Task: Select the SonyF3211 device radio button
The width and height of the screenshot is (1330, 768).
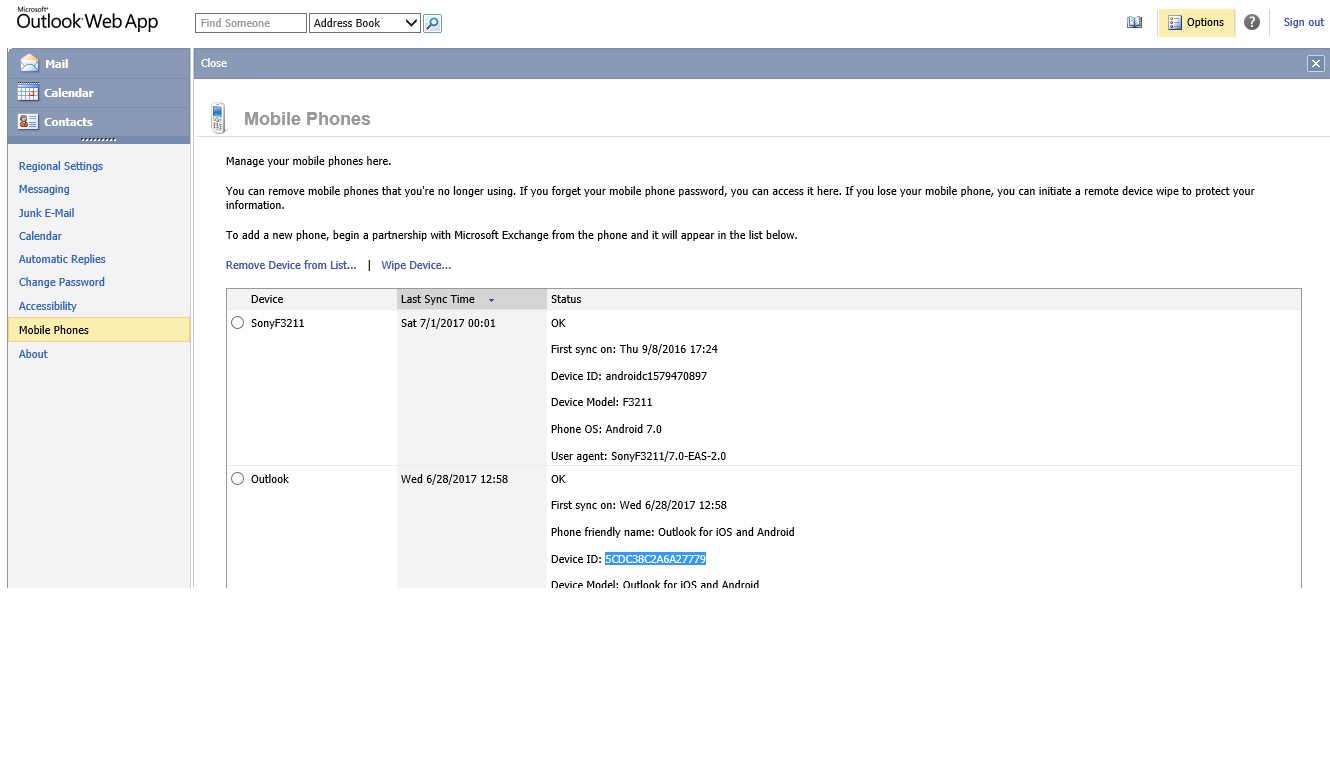Action: (237, 323)
